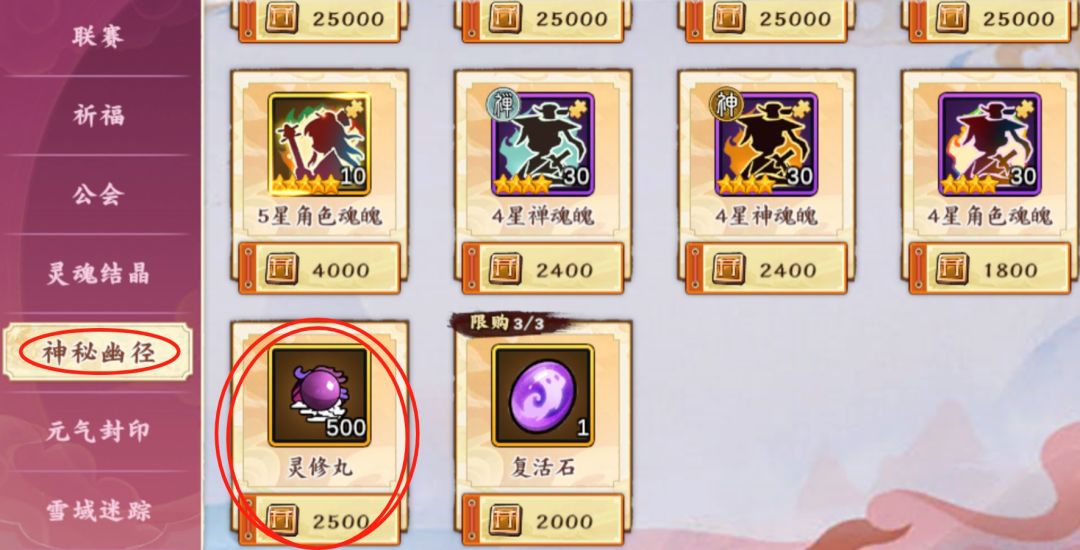
Task: Go to the 雪域迷踪 tab
Action: pyautogui.click(x=98, y=511)
